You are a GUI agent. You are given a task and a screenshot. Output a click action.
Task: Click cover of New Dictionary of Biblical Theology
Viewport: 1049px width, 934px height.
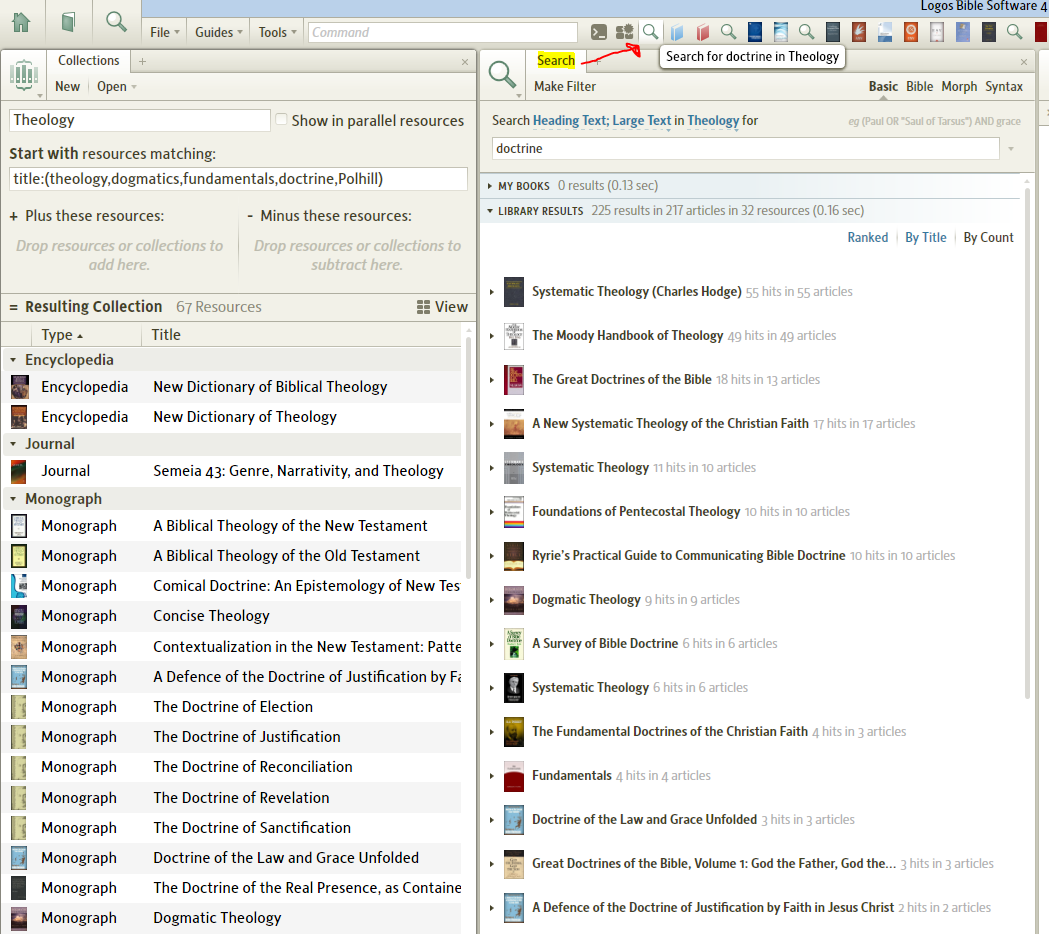click(19, 387)
